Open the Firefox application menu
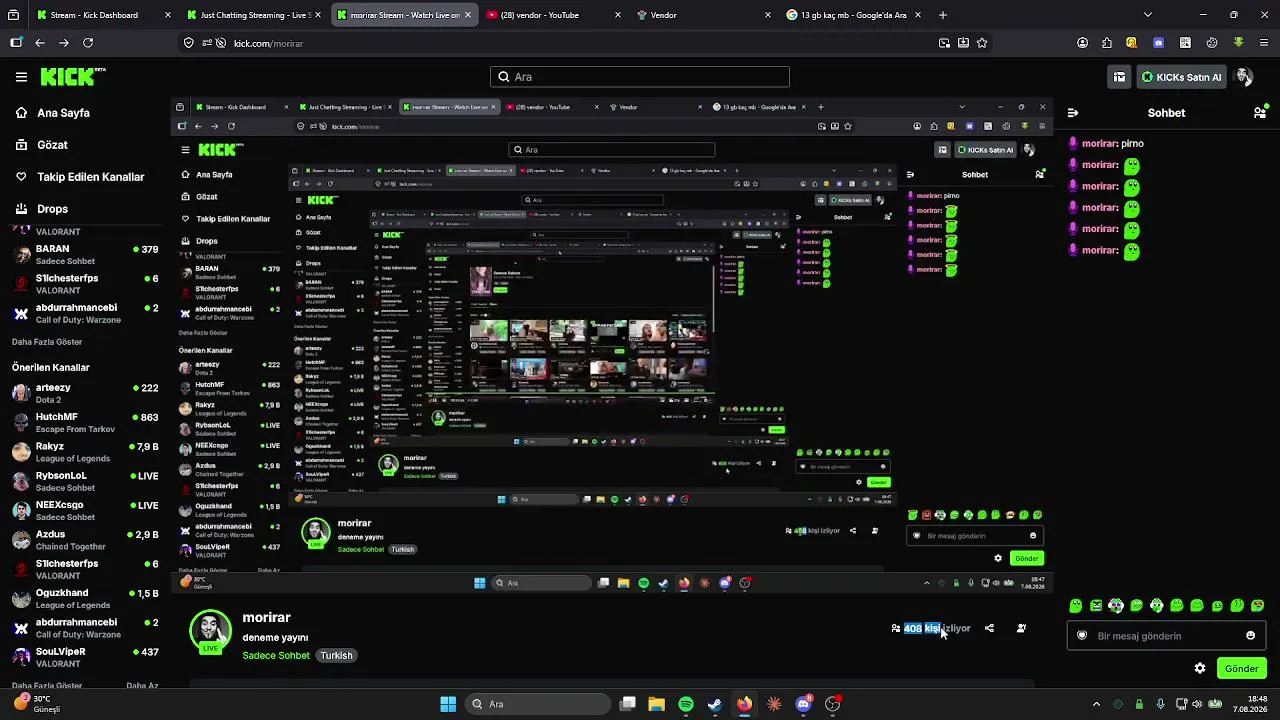 pos(1264,43)
